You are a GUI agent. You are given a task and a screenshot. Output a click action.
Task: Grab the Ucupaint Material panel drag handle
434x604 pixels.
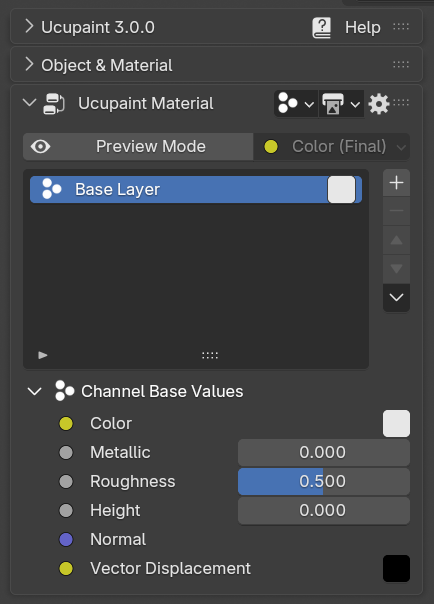[401, 102]
